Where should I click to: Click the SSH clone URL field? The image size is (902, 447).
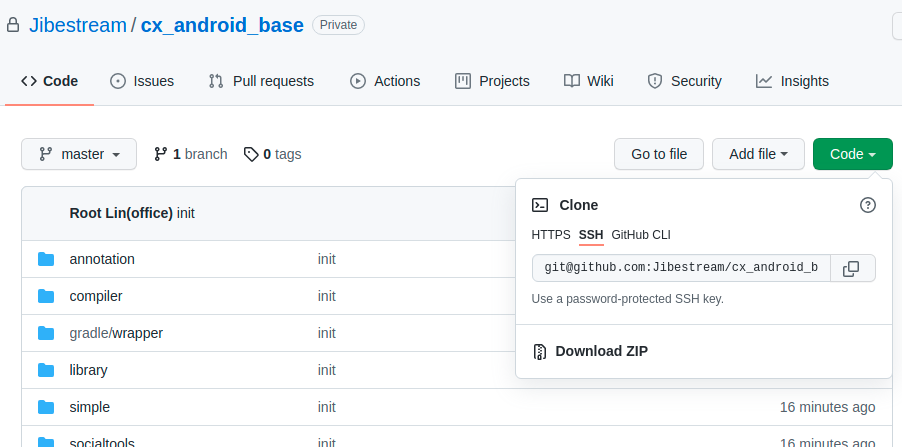pyautogui.click(x=681, y=268)
